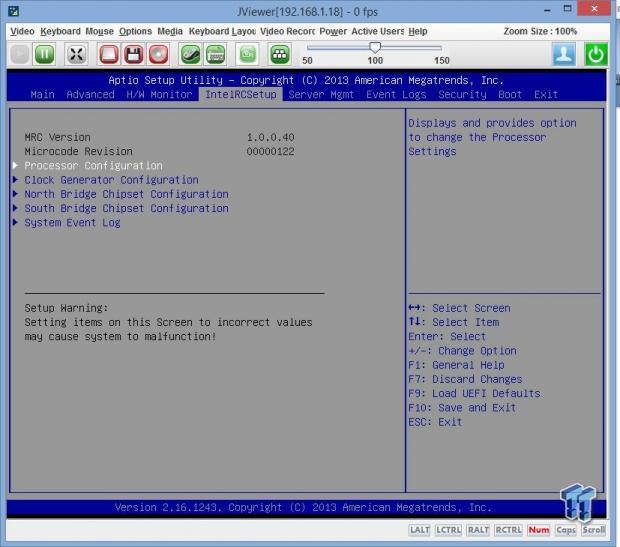Toggle Scroll lock status indicator
The width and height of the screenshot is (620, 547).
(x=593, y=530)
